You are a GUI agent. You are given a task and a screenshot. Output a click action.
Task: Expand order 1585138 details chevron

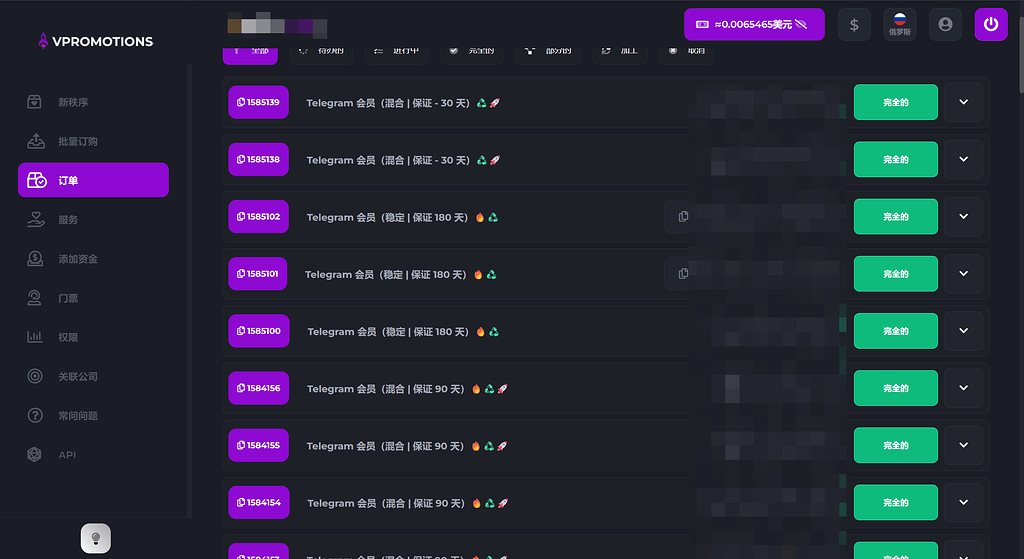(963, 159)
